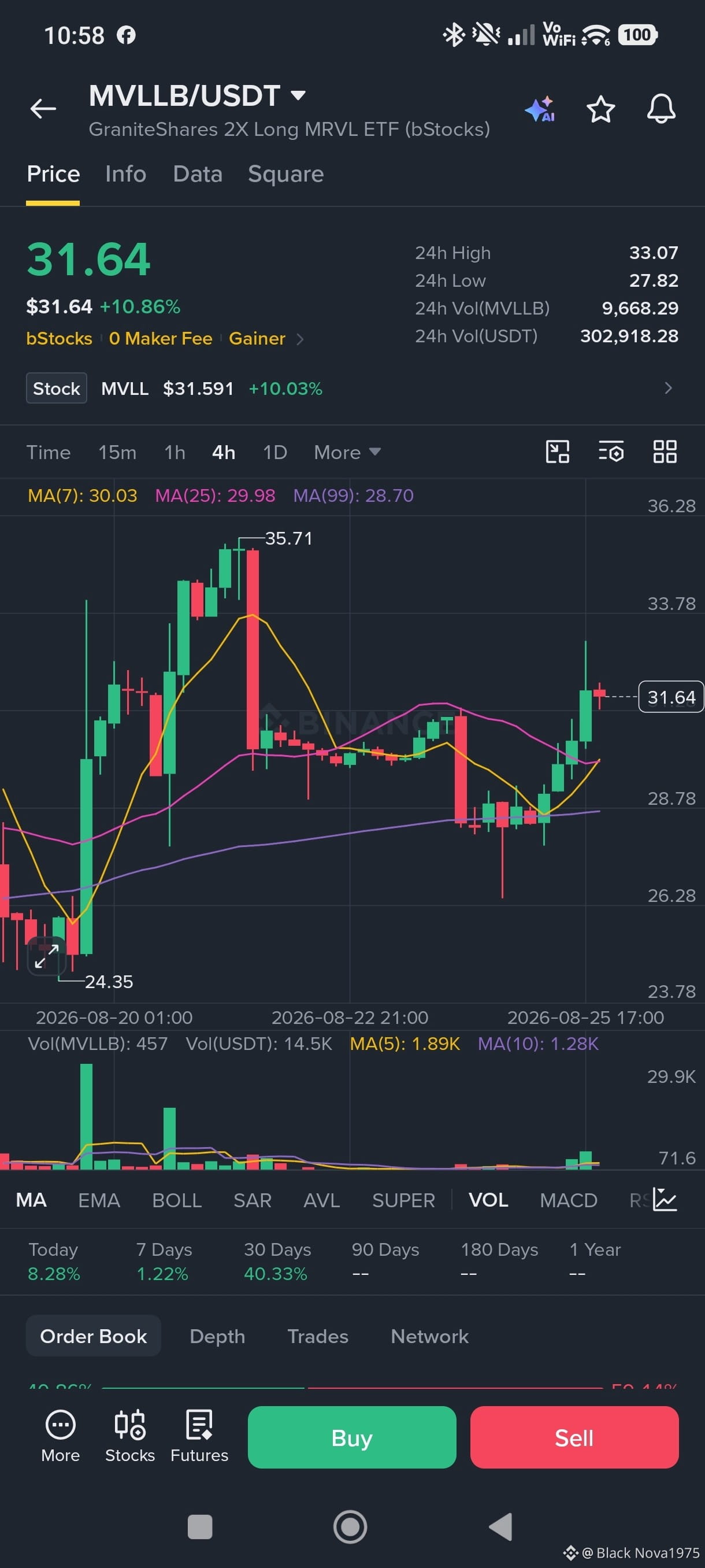Tap the current price marker 31.64 on chart
This screenshot has height=1568, width=705.
(x=671, y=697)
